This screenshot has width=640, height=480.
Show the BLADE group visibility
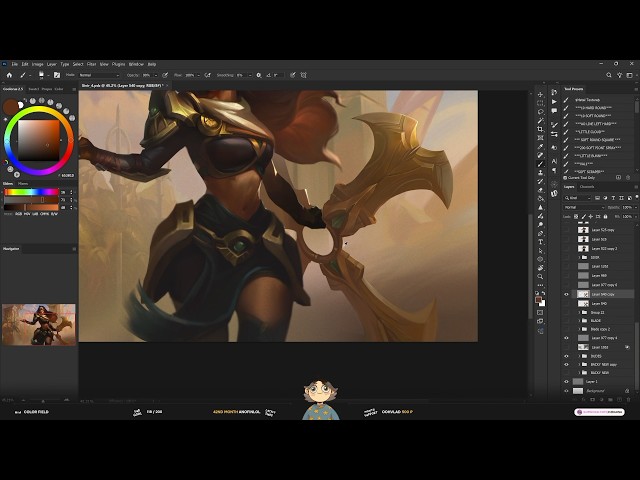point(566,321)
